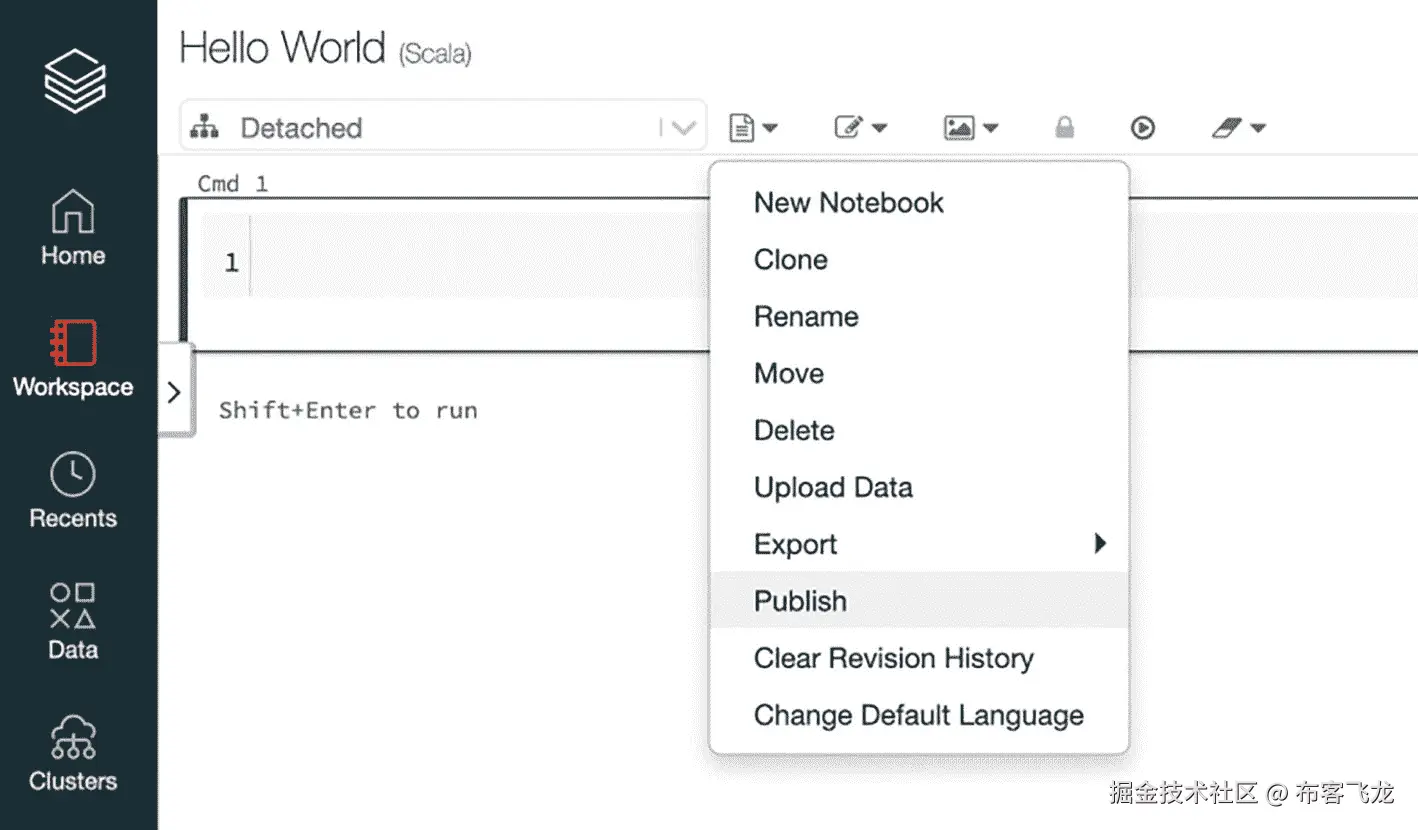
Task: Open the View image dropdown
Action: click(x=971, y=127)
